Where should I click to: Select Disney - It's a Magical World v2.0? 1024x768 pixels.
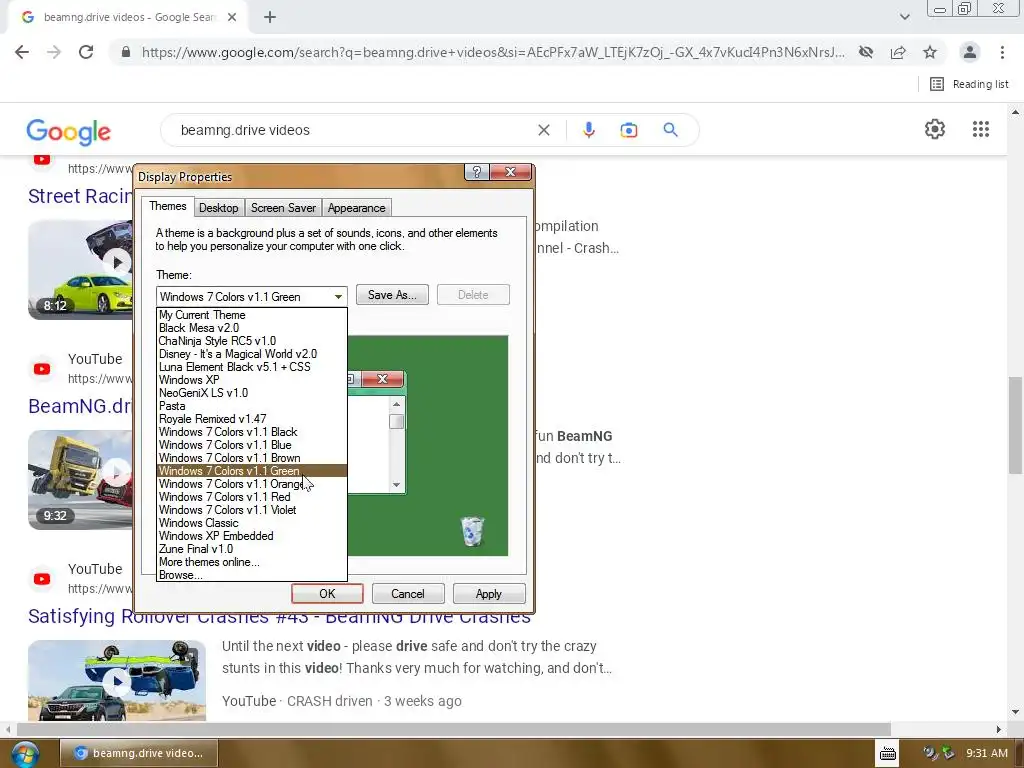pos(251,354)
